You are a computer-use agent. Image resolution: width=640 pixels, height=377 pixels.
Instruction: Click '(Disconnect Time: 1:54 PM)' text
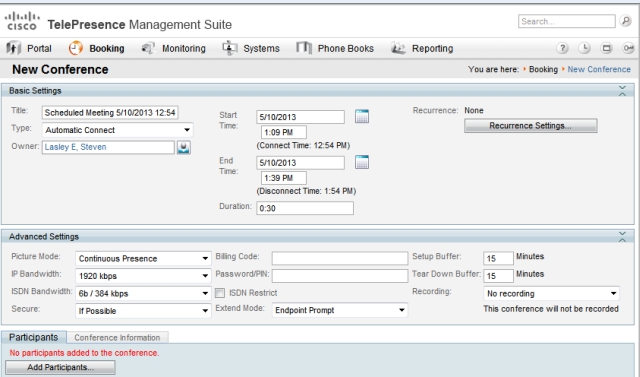306,191
